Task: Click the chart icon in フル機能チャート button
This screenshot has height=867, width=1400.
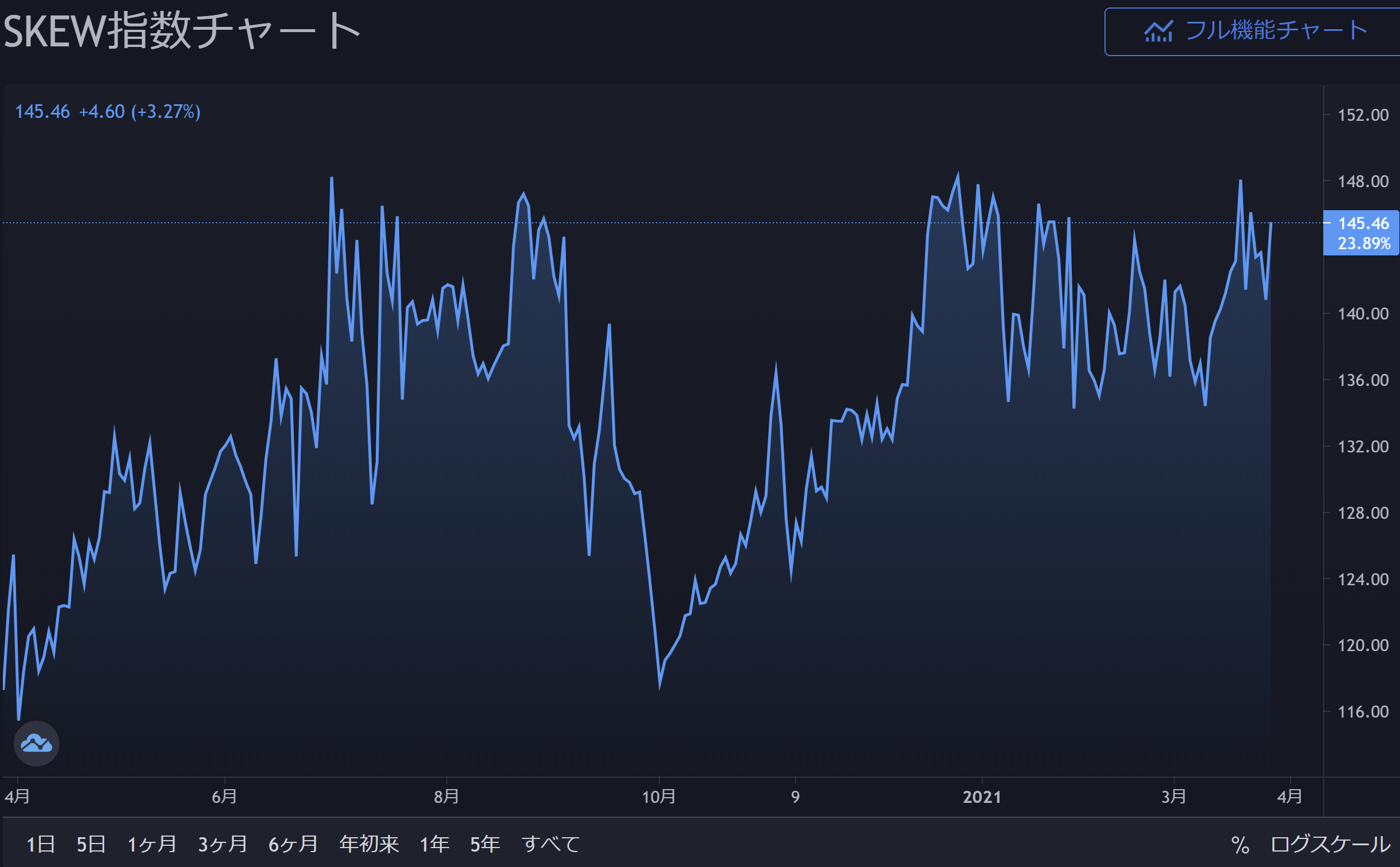Action: tap(1158, 31)
